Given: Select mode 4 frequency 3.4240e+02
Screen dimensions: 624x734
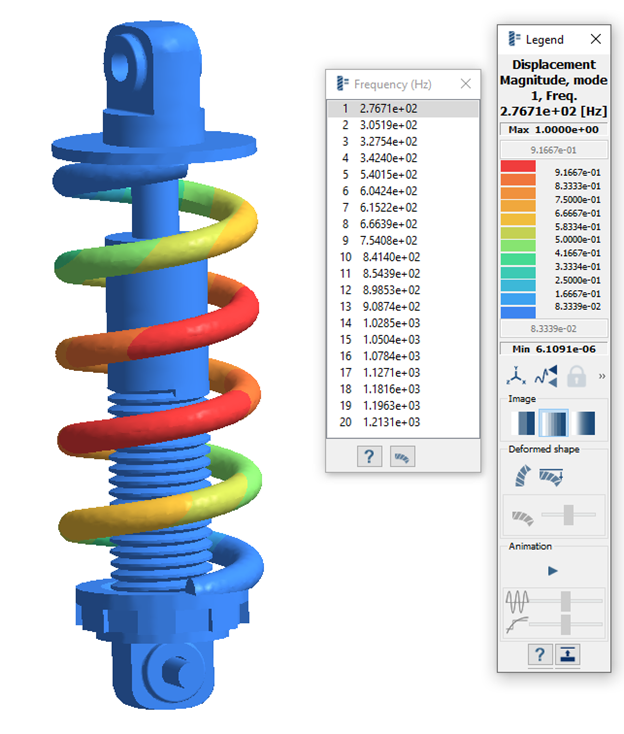Looking at the screenshot, I should pyautogui.click(x=403, y=158).
